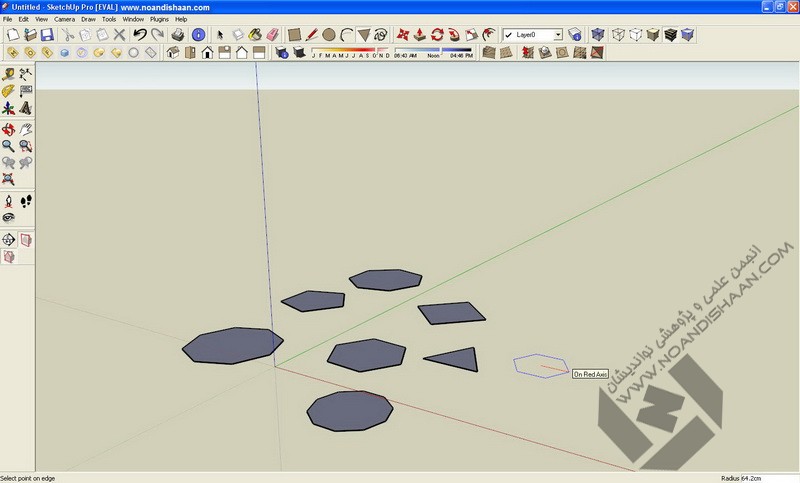Viewport: 800px width, 483px height.
Task: Activate the Walk footprints tool
Action: [x=26, y=199]
